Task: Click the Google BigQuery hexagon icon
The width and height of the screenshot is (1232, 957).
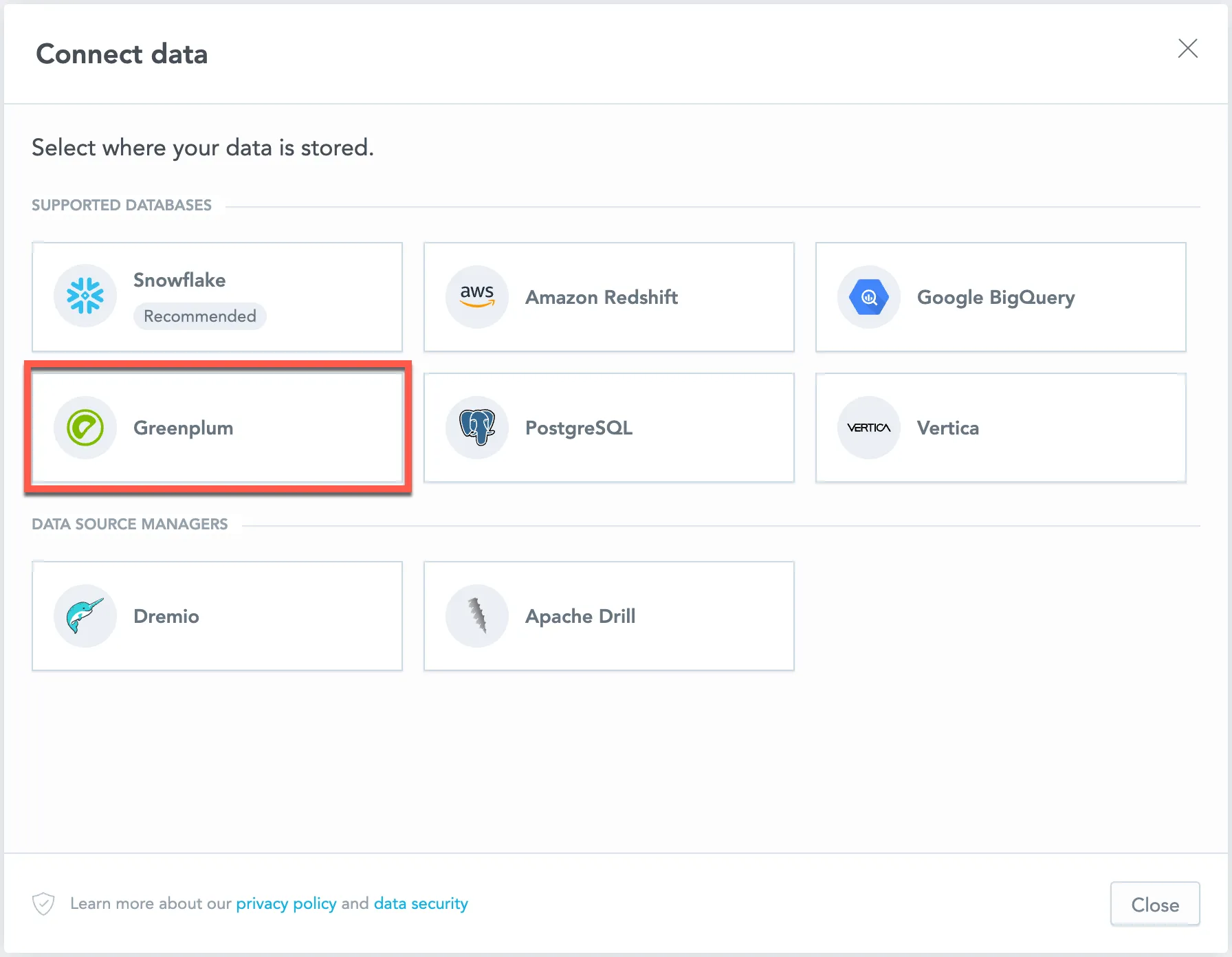Action: [x=869, y=297]
